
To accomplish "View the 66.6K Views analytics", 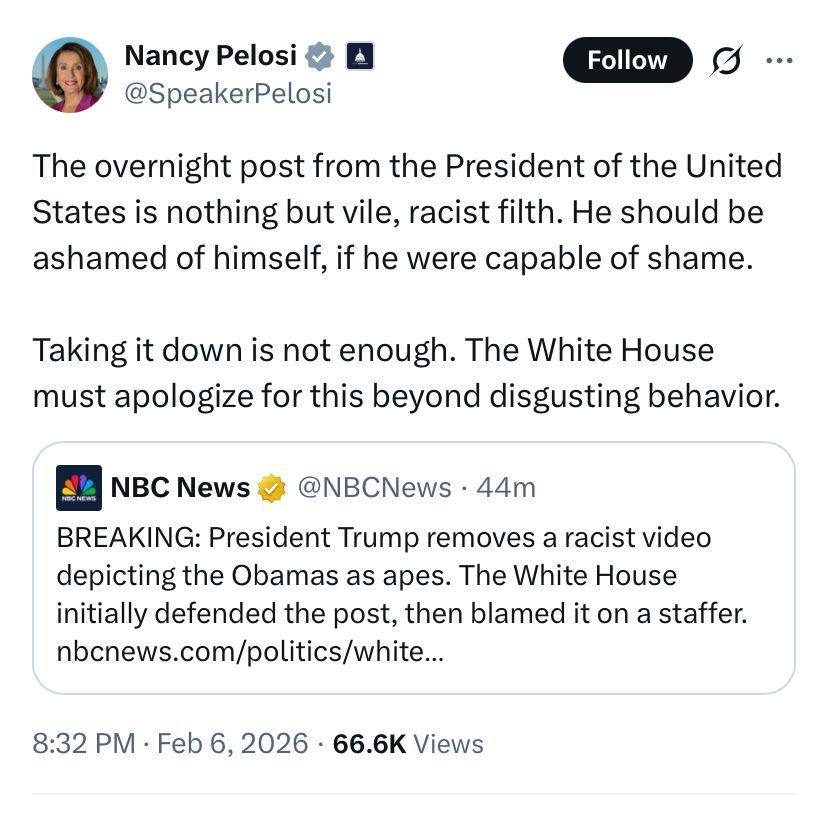I will [409, 744].
